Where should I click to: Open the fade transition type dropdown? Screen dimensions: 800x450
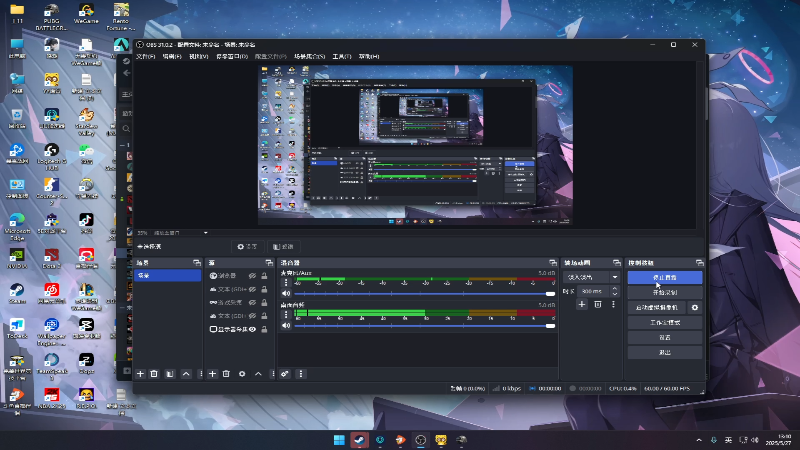(592, 277)
